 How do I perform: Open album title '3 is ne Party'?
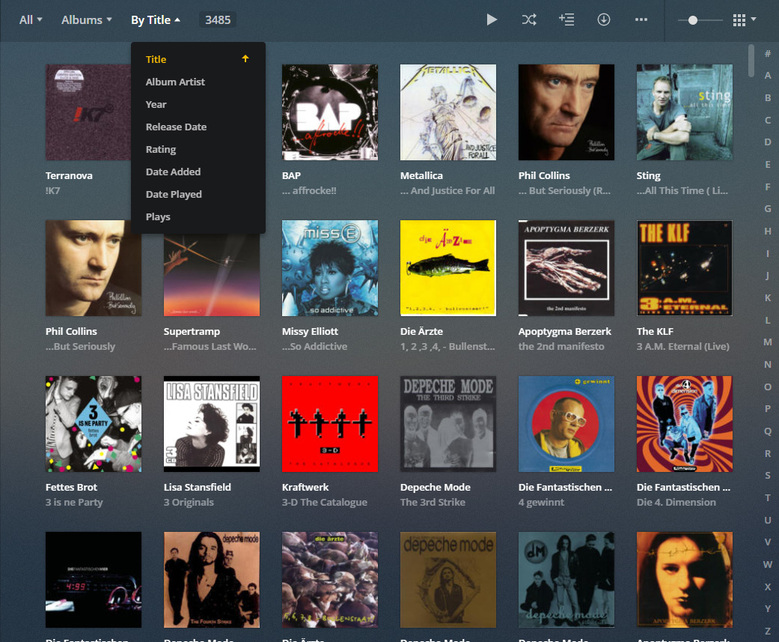click(74, 502)
